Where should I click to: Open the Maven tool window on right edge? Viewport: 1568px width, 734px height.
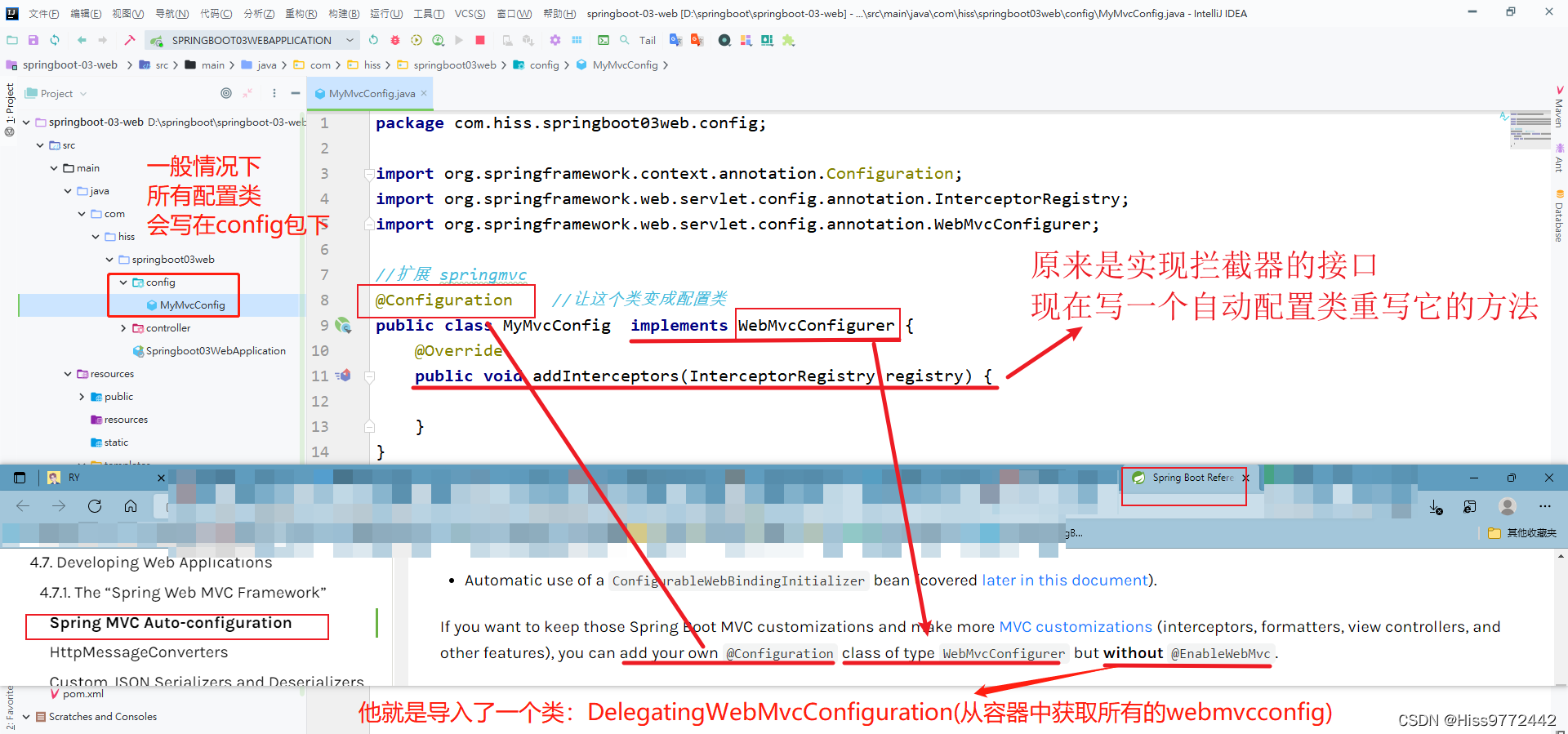tap(1559, 108)
